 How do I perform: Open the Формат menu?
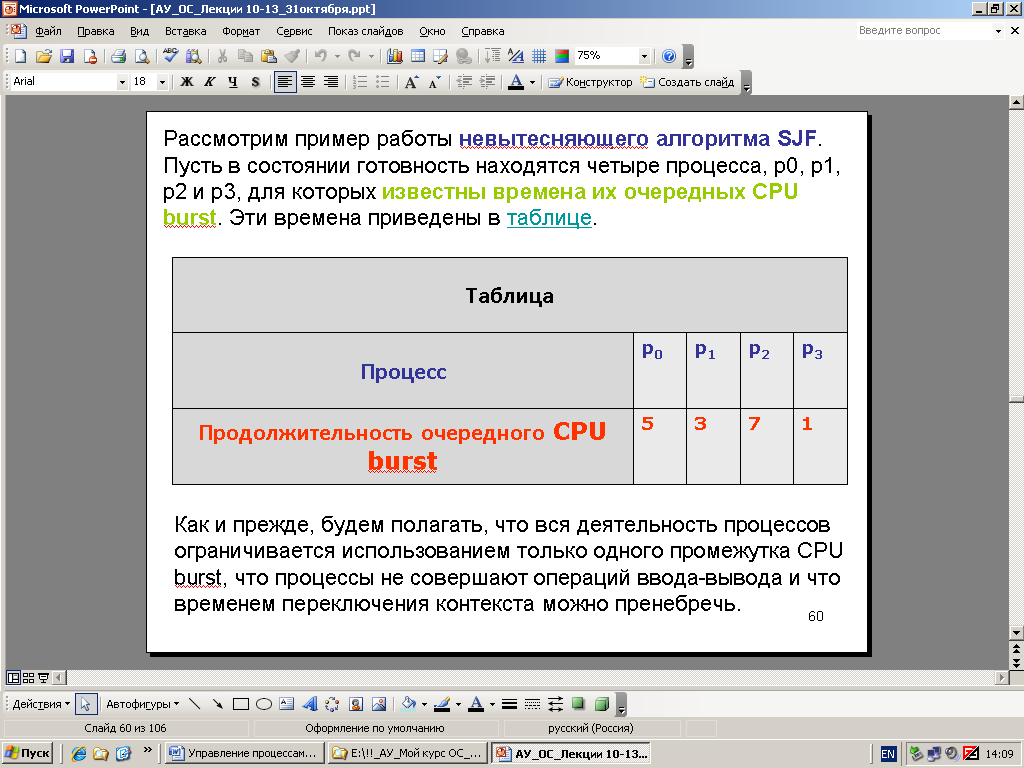[241, 31]
